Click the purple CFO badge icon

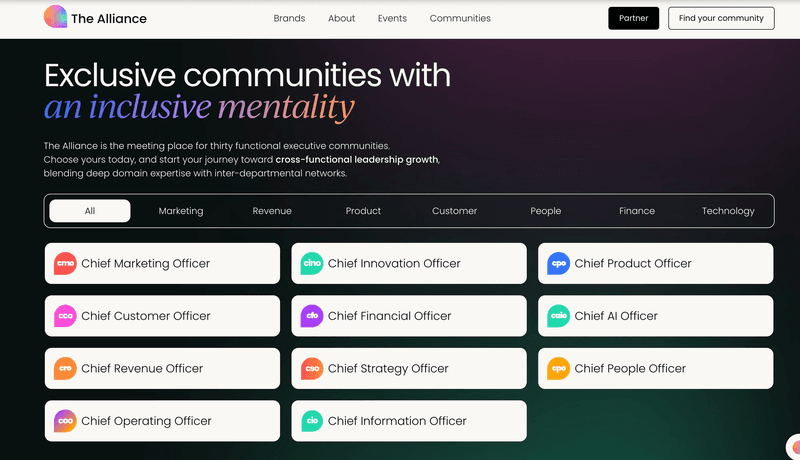[312, 316]
